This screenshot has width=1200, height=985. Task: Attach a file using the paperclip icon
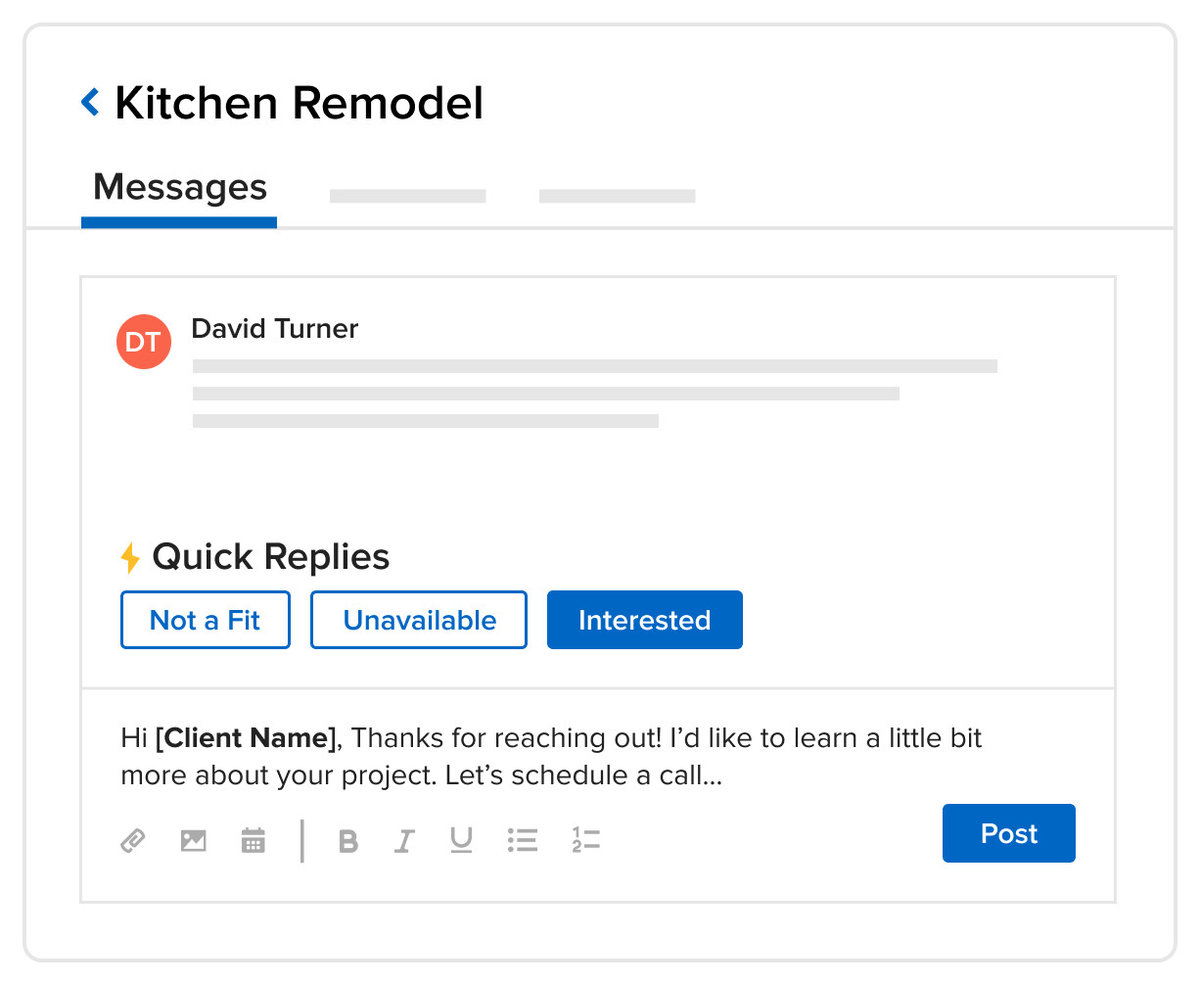pos(134,841)
